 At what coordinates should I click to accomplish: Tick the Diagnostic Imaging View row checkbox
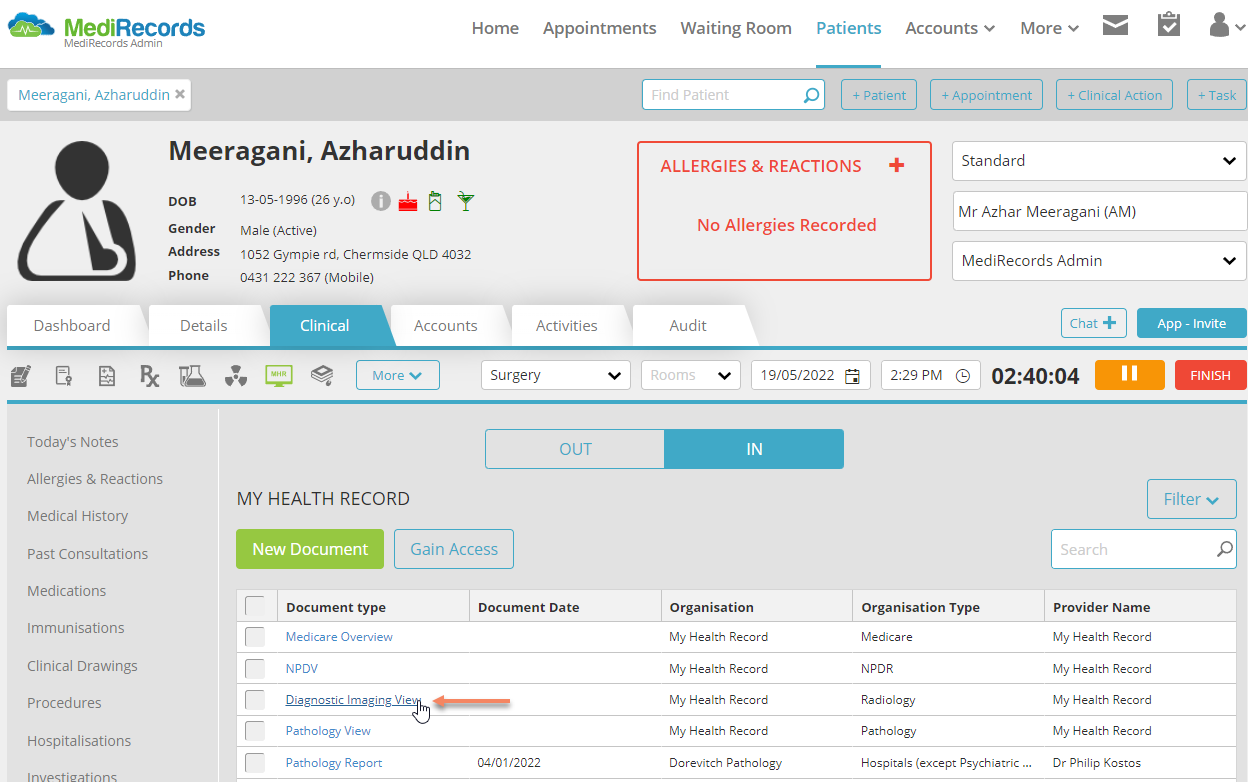tap(256, 700)
